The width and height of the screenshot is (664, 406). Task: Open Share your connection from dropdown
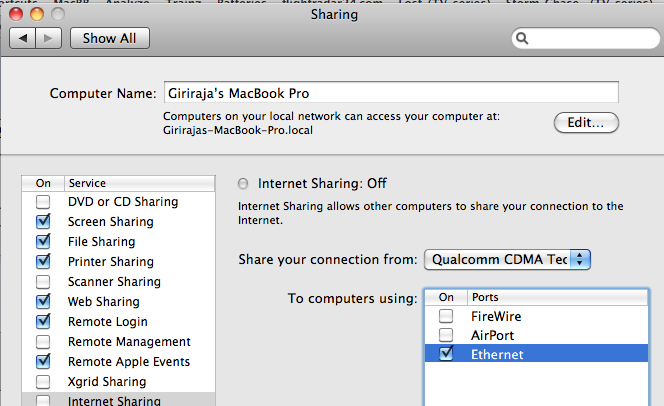[x=507, y=259]
